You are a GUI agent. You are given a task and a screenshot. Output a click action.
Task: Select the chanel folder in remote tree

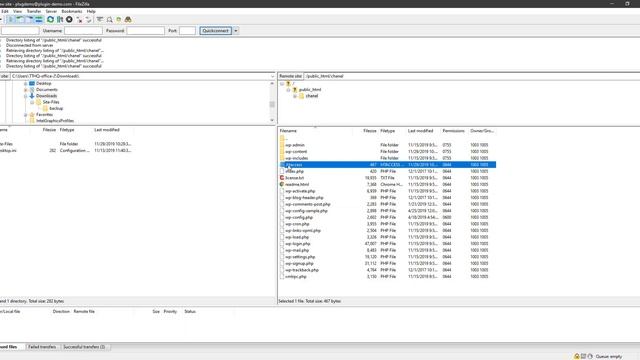point(311,96)
